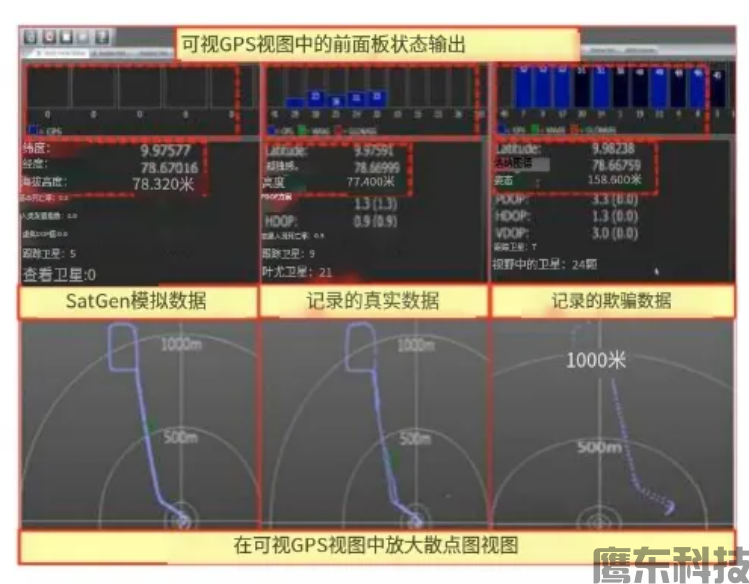Click the 500m ring label in right scatter plot
This screenshot has width=749, height=584.
[x=599, y=447]
